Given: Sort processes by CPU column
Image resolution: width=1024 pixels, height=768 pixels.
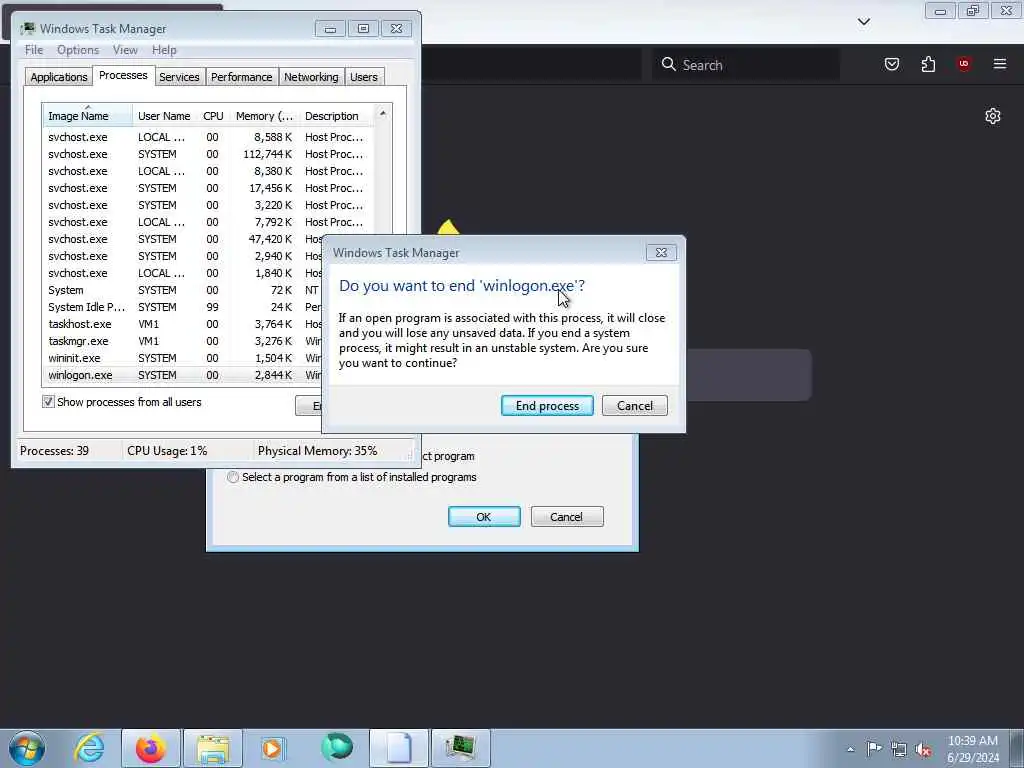Looking at the screenshot, I should coord(214,116).
